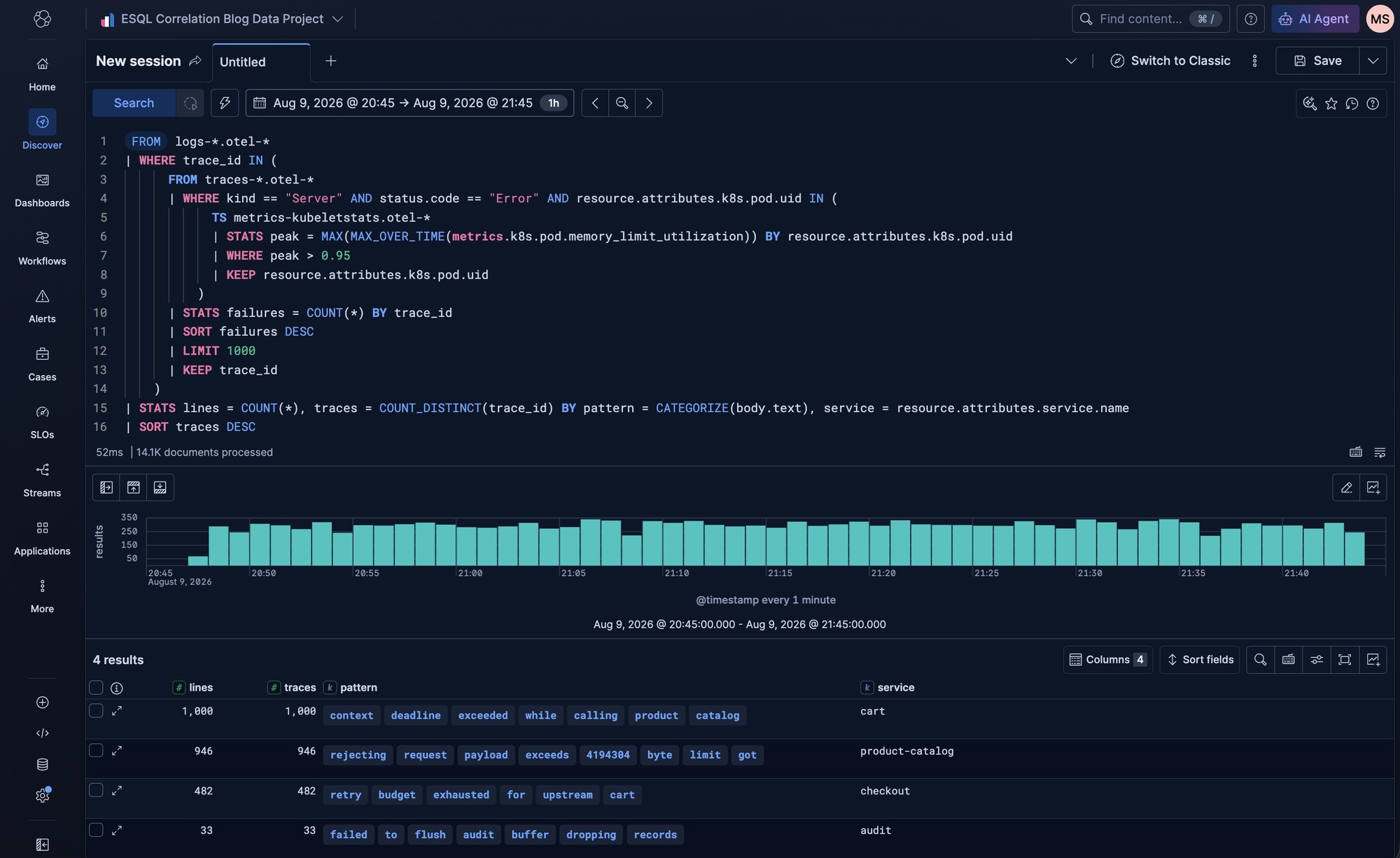Select the product-catalog row checkbox
This screenshot has width=1400, height=858.
97,750
